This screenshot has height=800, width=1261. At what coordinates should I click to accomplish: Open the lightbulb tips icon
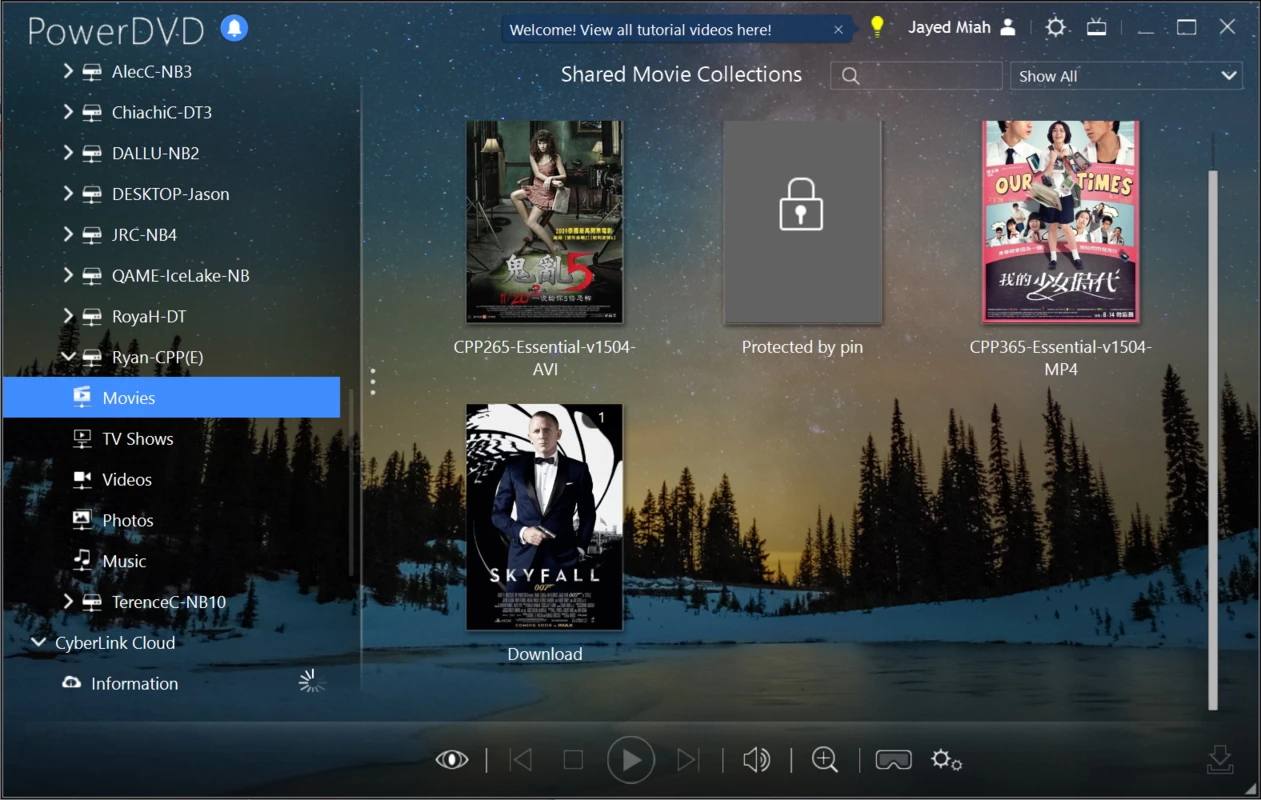pos(877,28)
